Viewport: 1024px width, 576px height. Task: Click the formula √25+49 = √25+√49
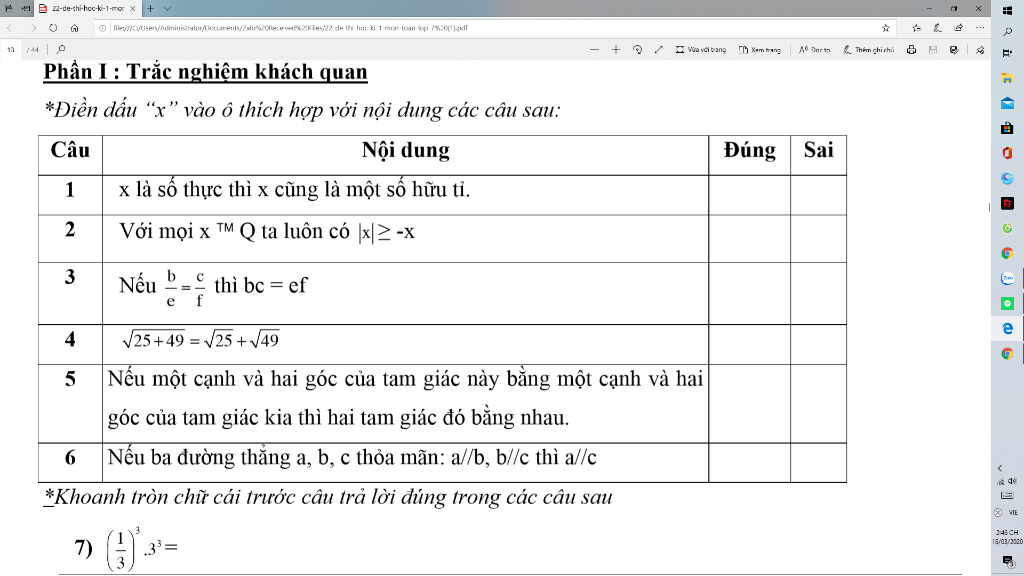point(200,340)
